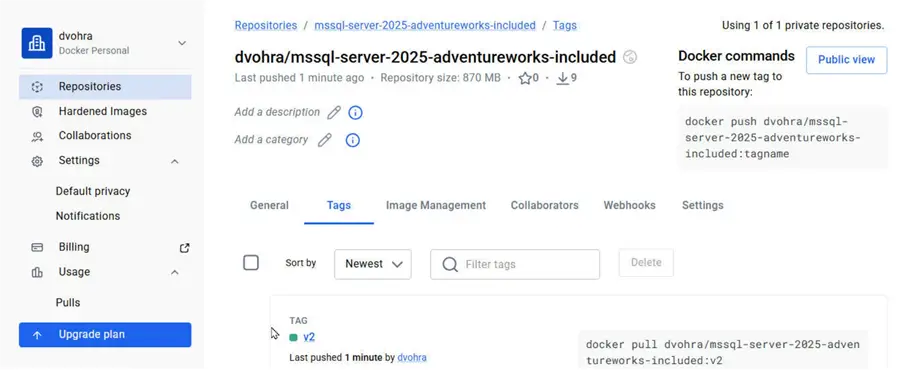Screen dimensions: 902x370
Task: Open Default privacy settings
Action: pyautogui.click(x=93, y=191)
